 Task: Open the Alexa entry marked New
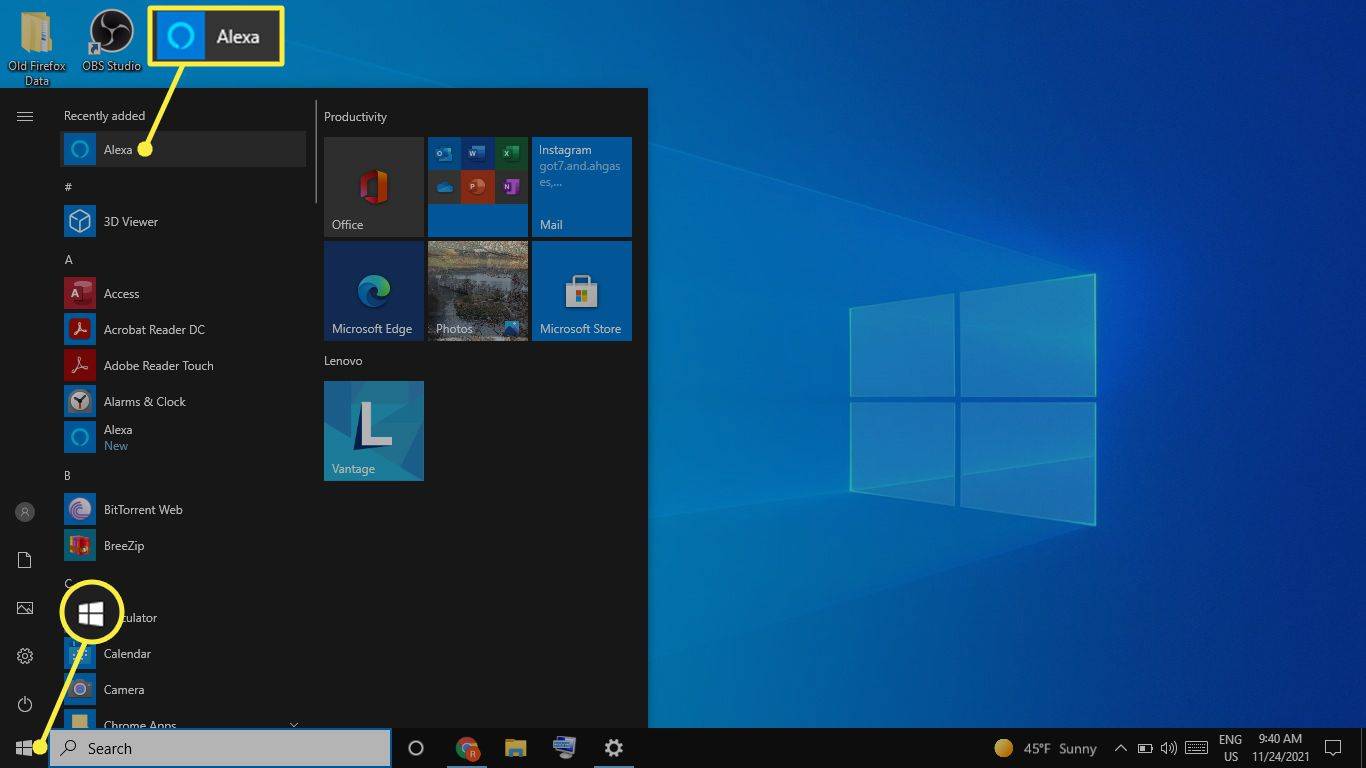click(x=183, y=438)
